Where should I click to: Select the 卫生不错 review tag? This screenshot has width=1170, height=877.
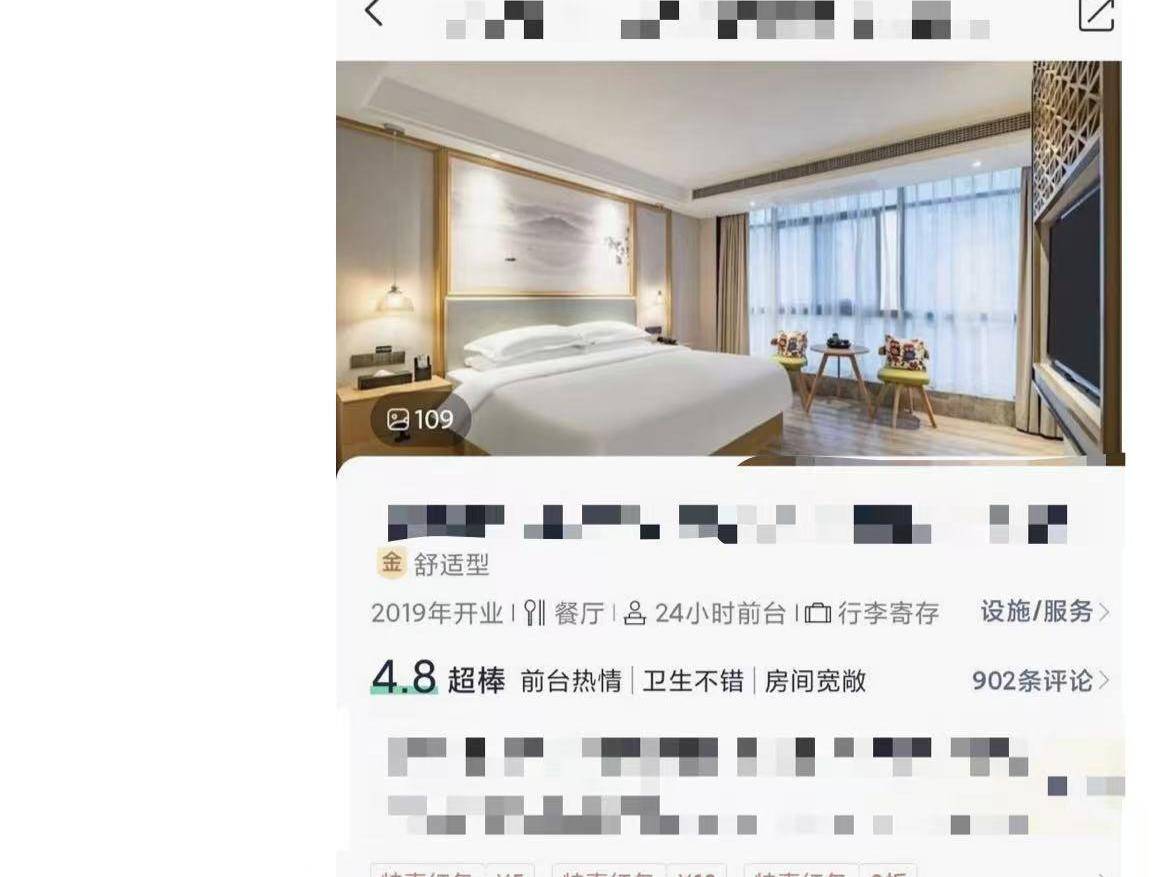(x=693, y=681)
